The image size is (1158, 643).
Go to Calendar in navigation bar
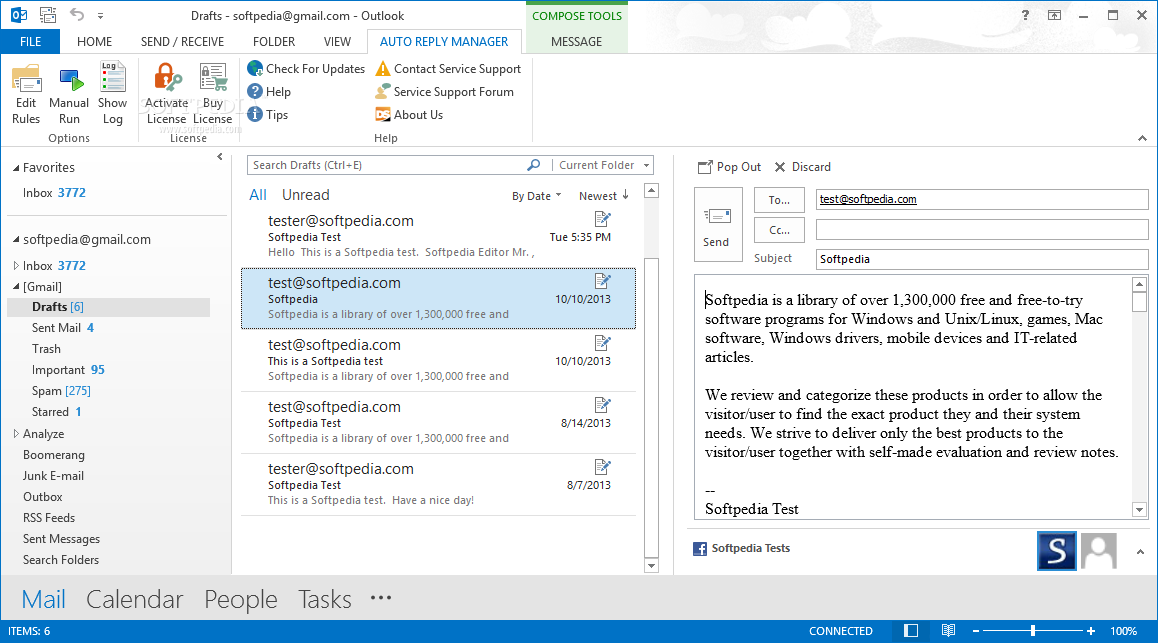pyautogui.click(x=134, y=599)
